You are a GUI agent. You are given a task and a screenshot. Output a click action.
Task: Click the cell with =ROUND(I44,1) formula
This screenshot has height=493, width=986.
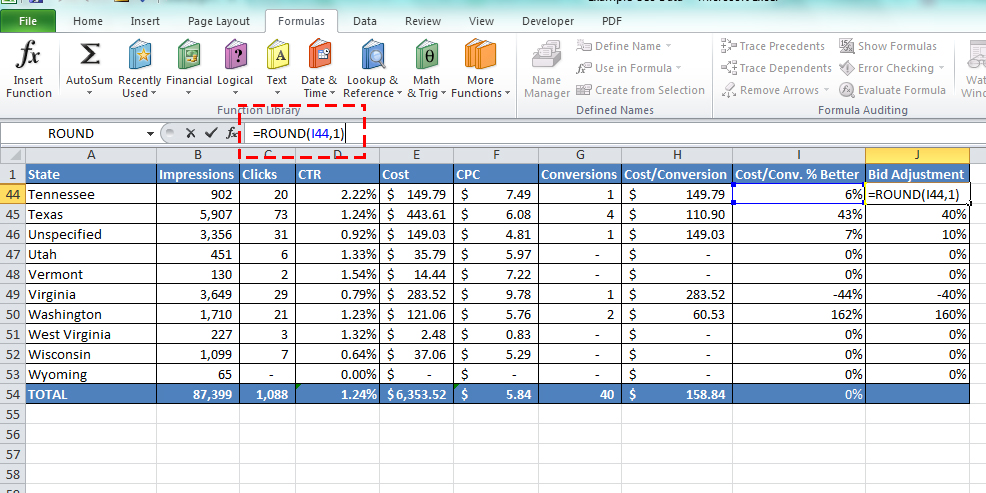point(917,194)
